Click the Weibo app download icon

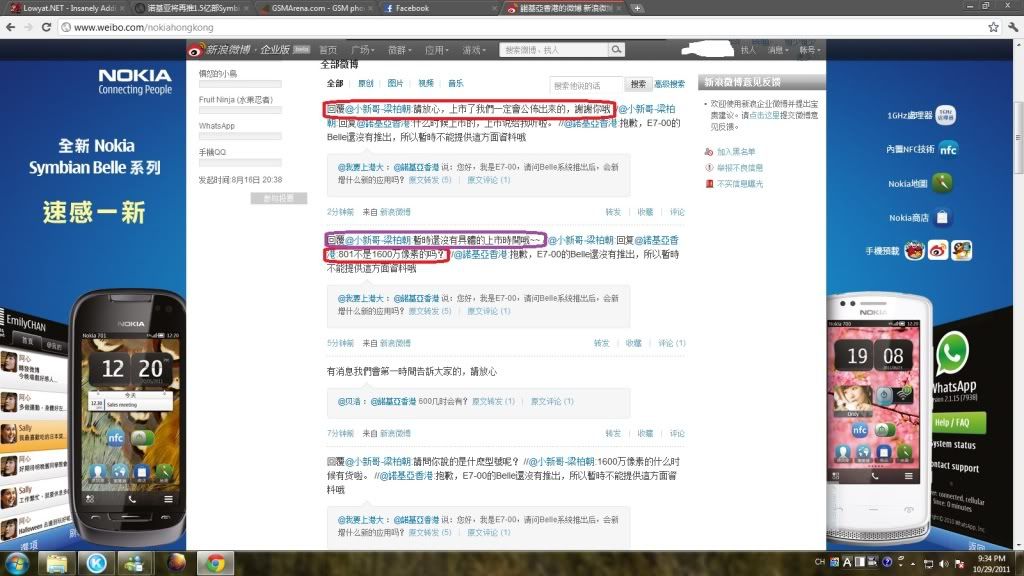tap(937, 250)
